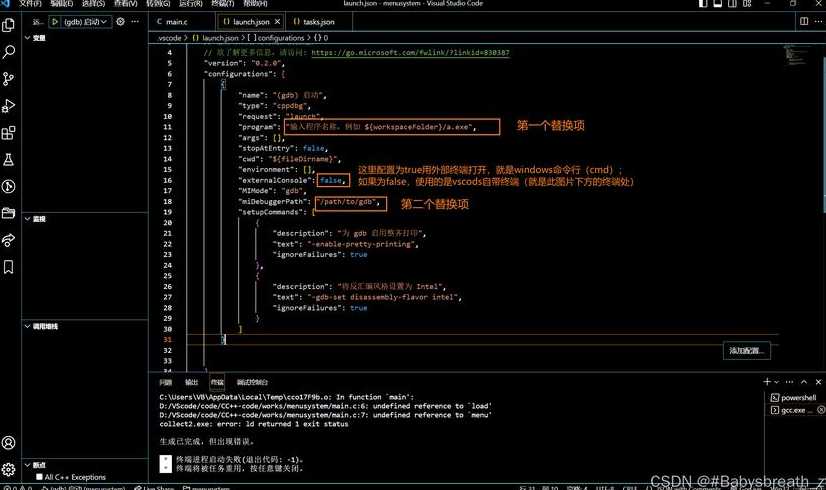Open the Search view in activity bar

click(8, 52)
